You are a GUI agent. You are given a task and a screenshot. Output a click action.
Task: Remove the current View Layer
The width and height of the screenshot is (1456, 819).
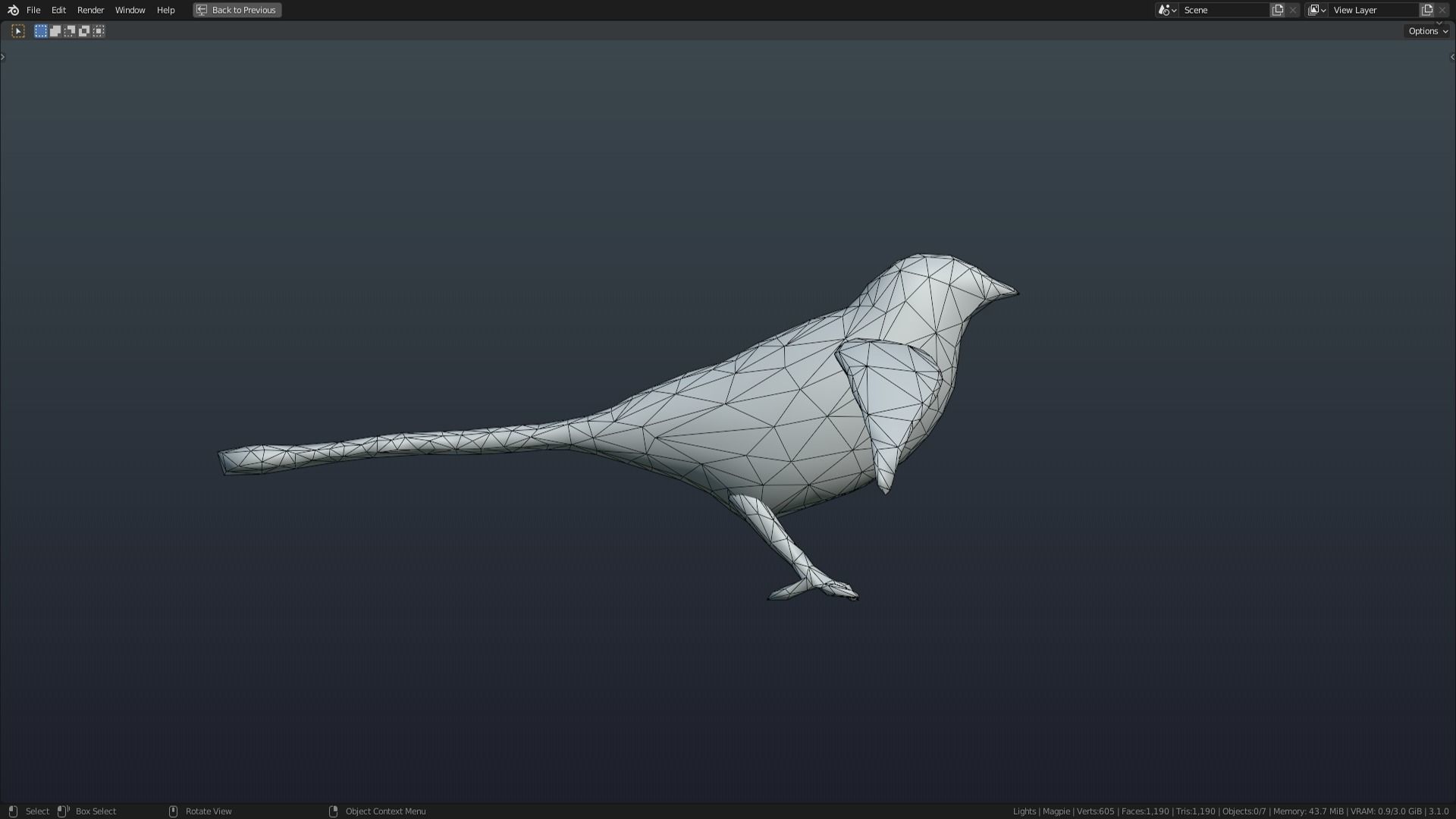1442,10
